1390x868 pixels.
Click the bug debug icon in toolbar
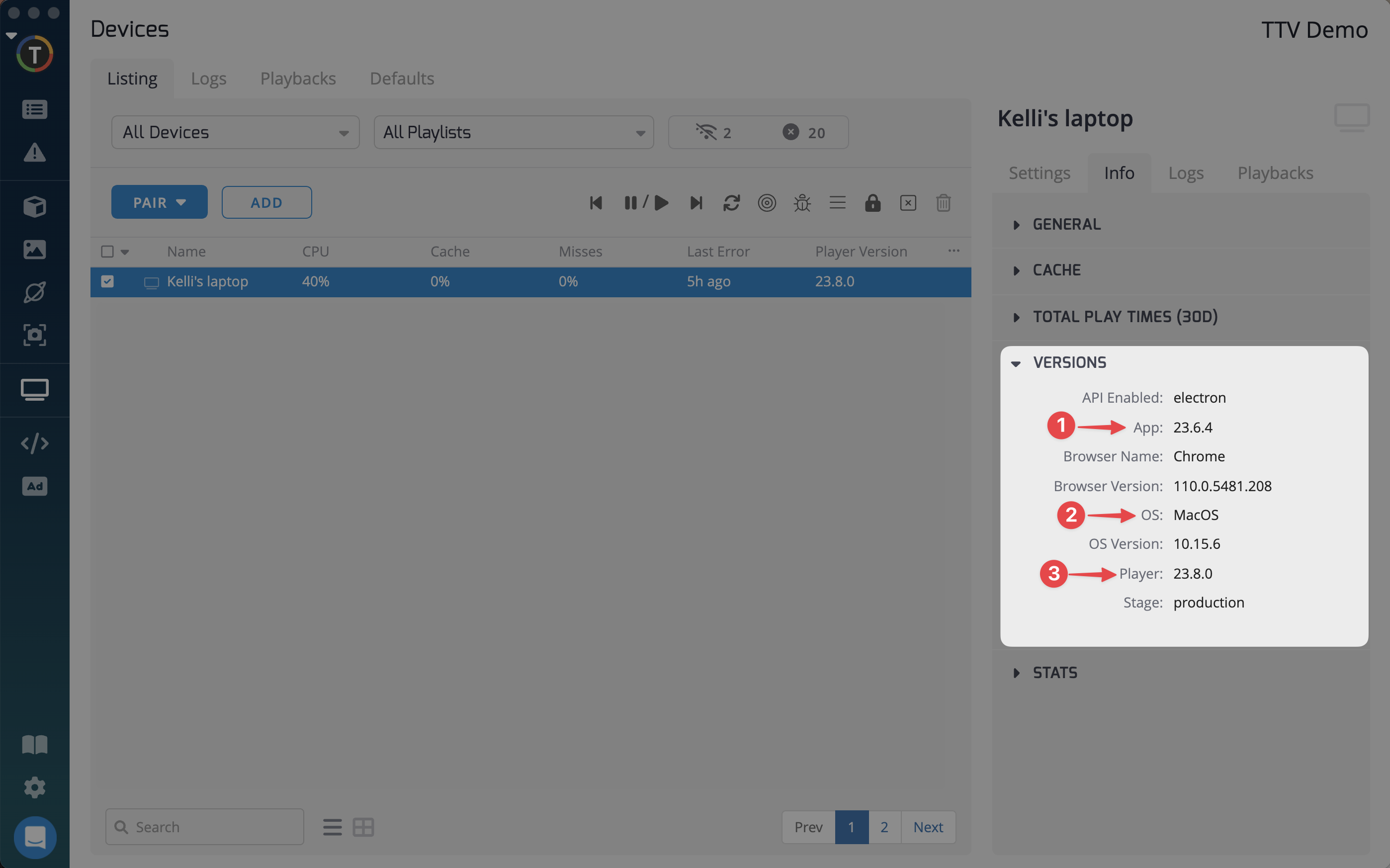click(802, 203)
